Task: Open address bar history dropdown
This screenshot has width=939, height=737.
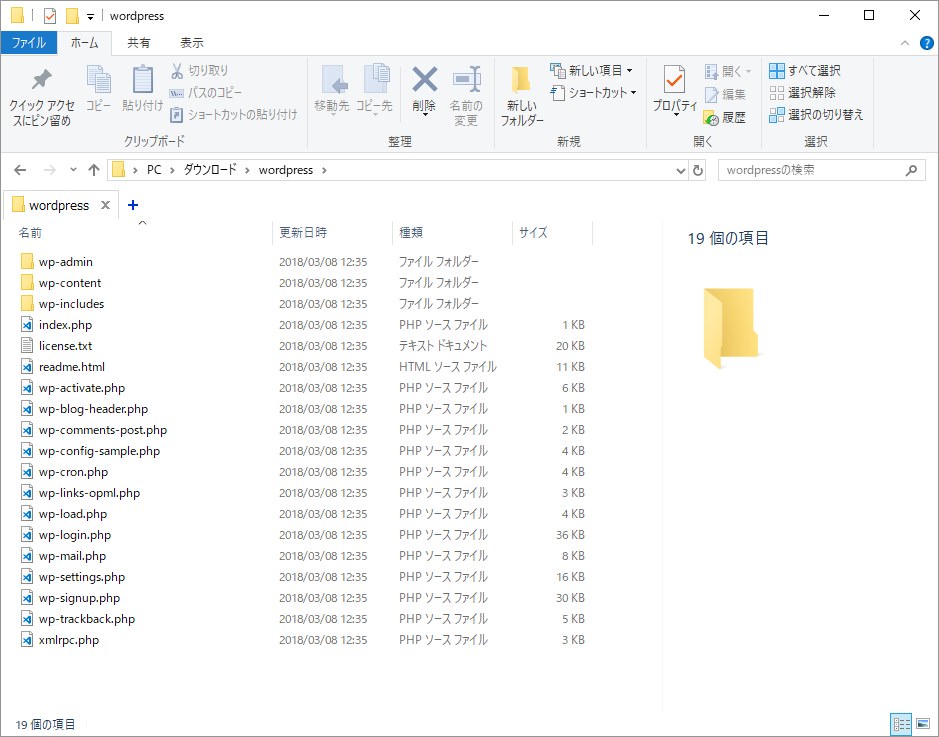Action: click(680, 171)
